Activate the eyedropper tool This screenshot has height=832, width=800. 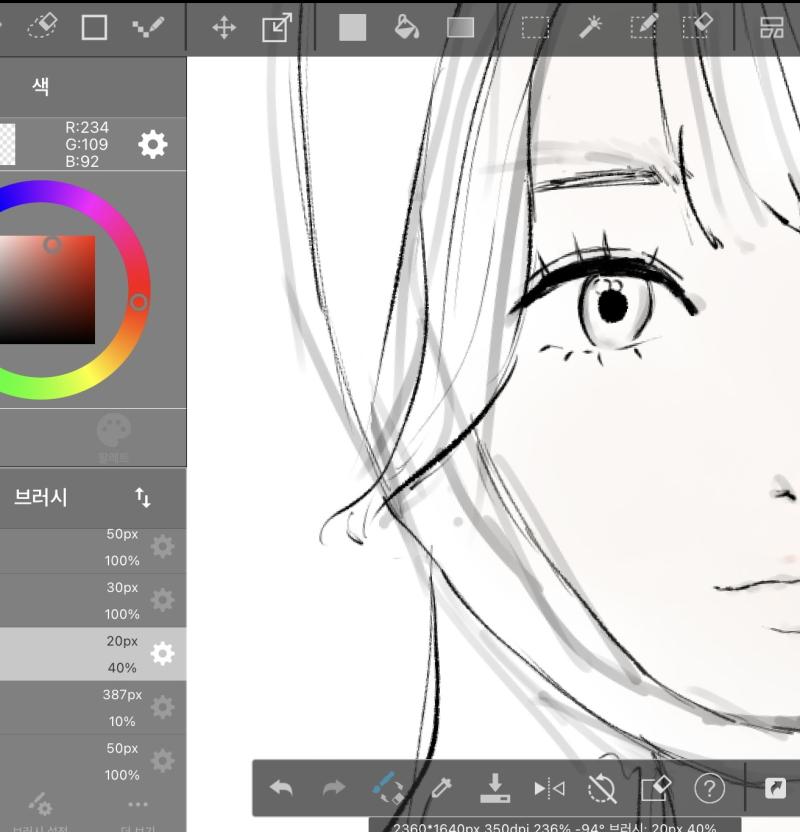(441, 788)
